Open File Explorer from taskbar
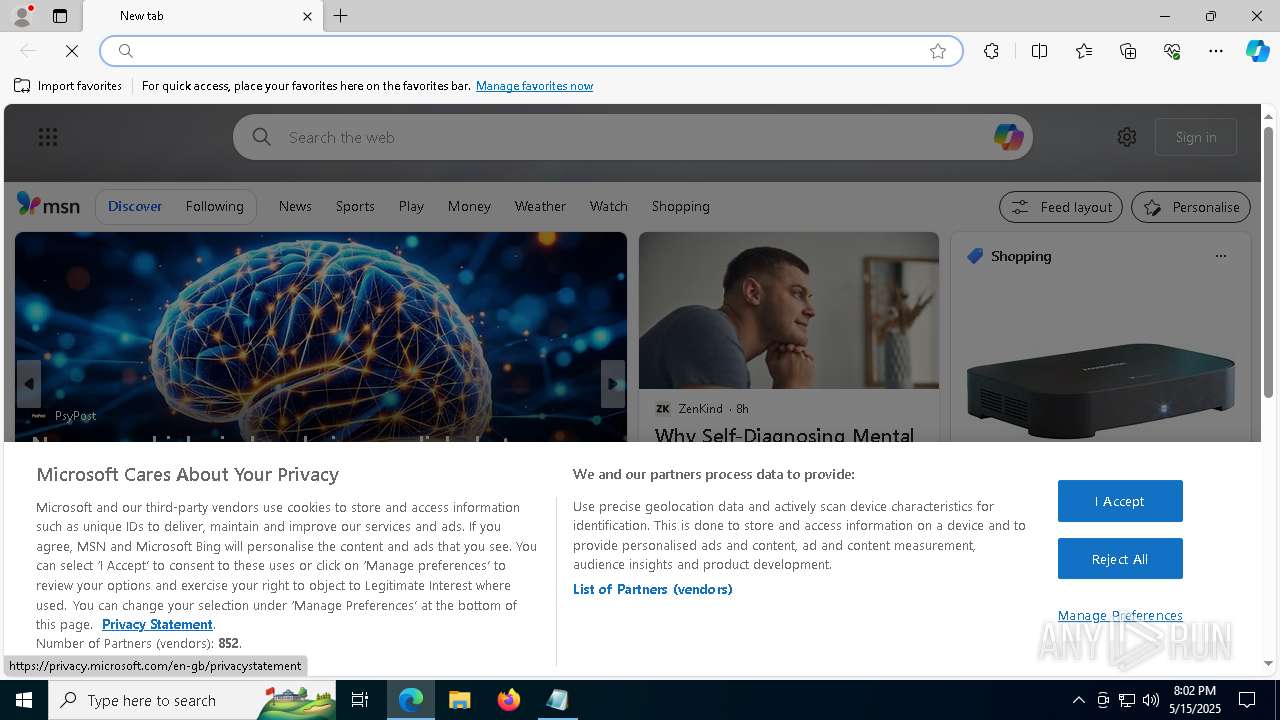This screenshot has width=1280, height=720. [459, 700]
